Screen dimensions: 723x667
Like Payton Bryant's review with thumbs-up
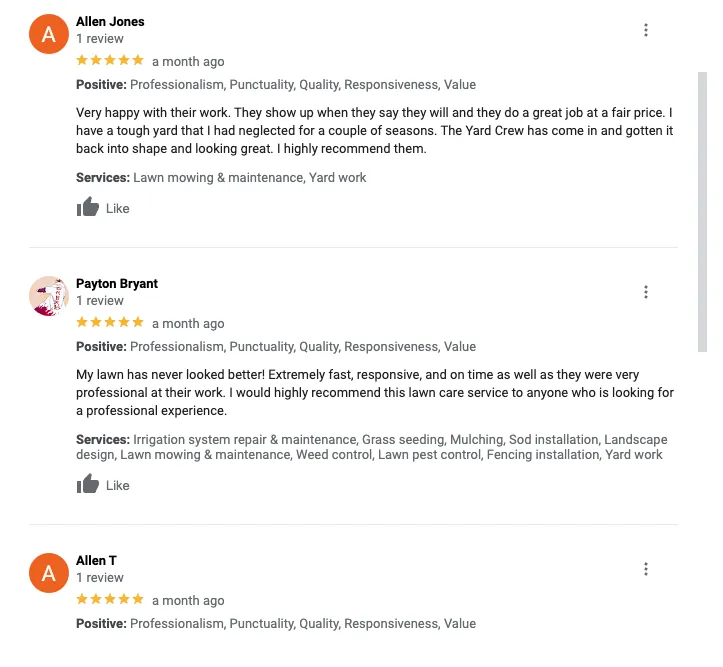coord(89,485)
